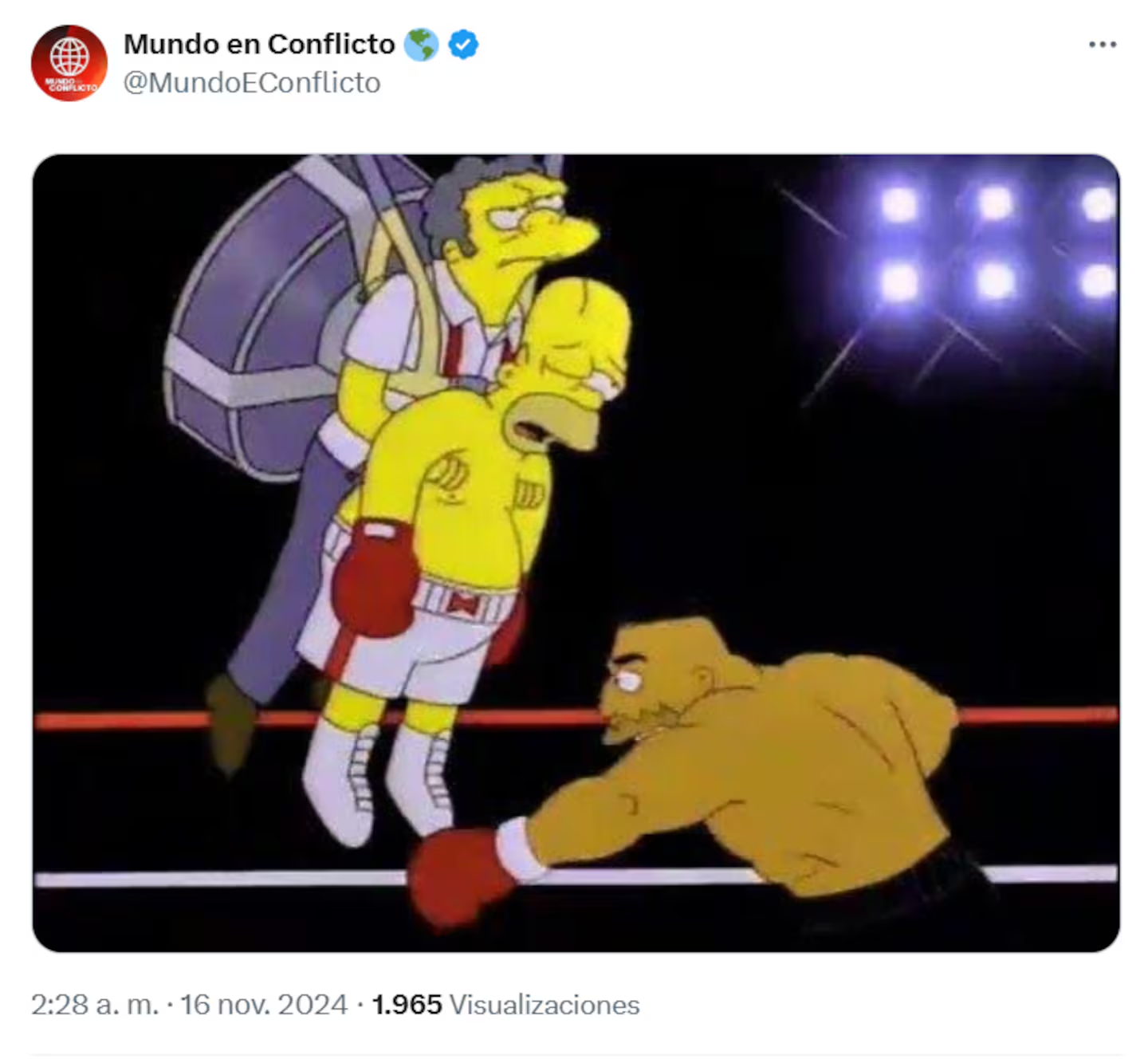Open the 1.965 Visualizaciones view count
This screenshot has width=1148, height=1059.
[x=505, y=1004]
